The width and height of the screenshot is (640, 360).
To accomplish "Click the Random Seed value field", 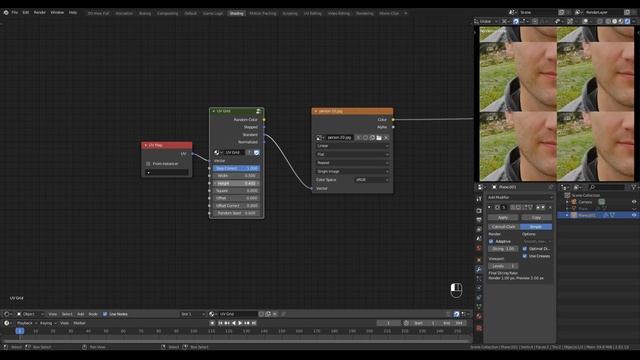I will [x=236, y=213].
